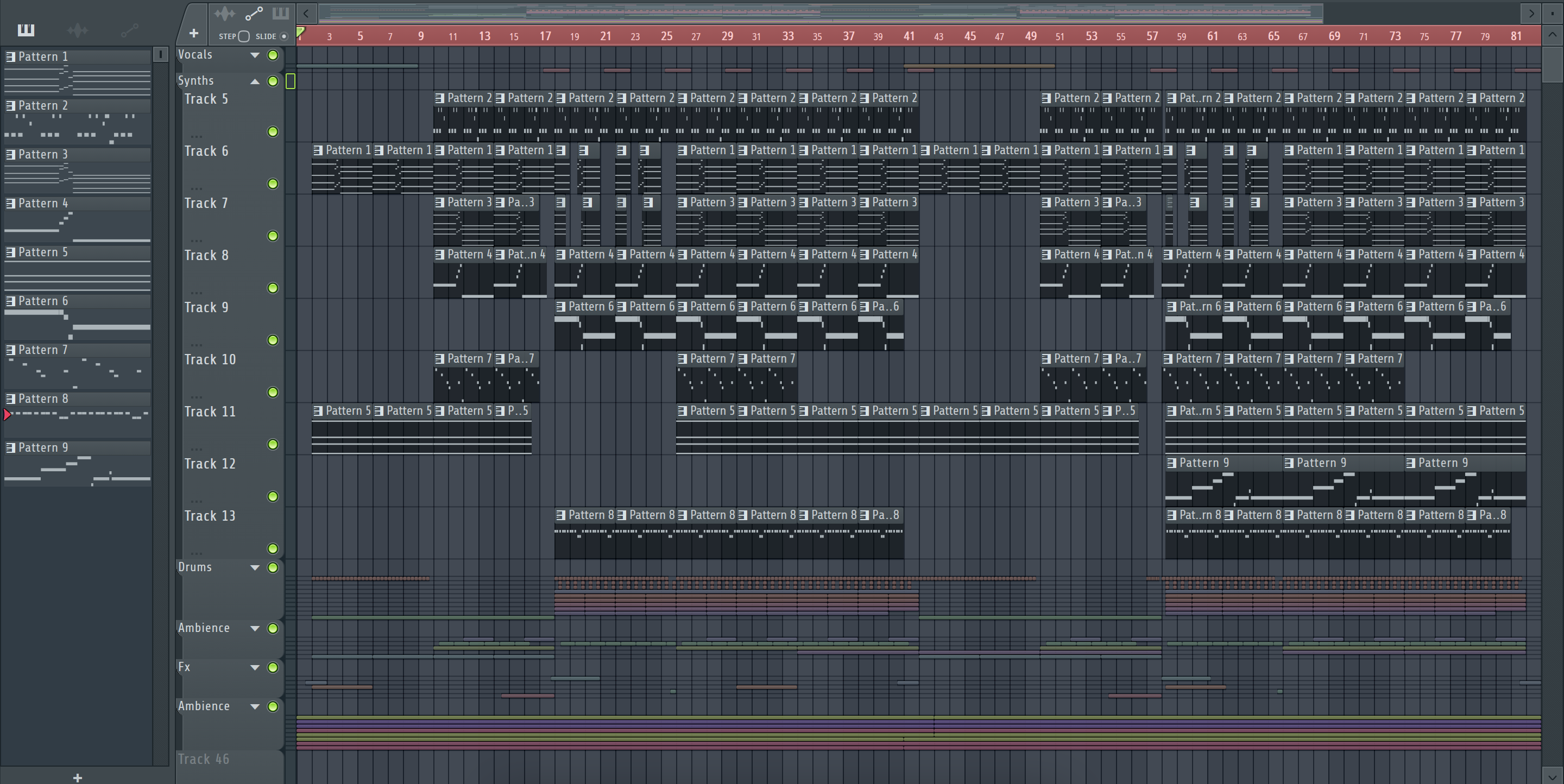Open clip menu of first Pattern 7 clip
The width and height of the screenshot is (1564, 784).
click(439, 359)
